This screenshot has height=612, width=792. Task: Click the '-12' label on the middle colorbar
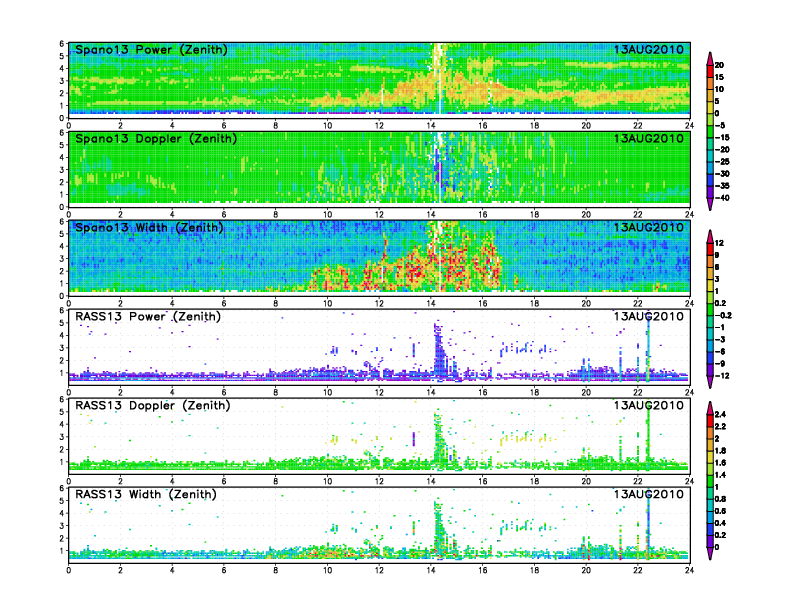click(x=722, y=376)
